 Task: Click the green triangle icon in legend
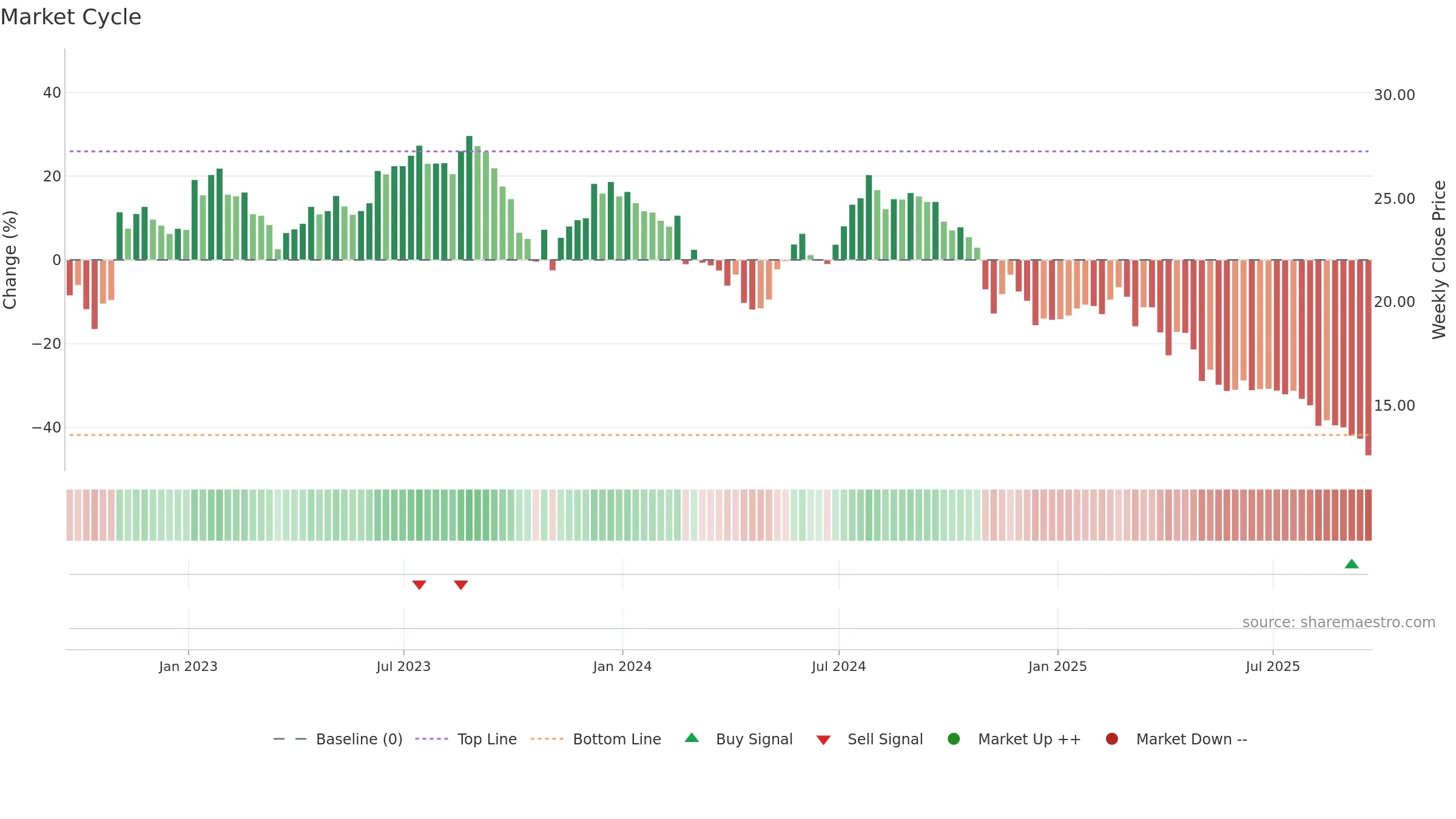coord(692,738)
